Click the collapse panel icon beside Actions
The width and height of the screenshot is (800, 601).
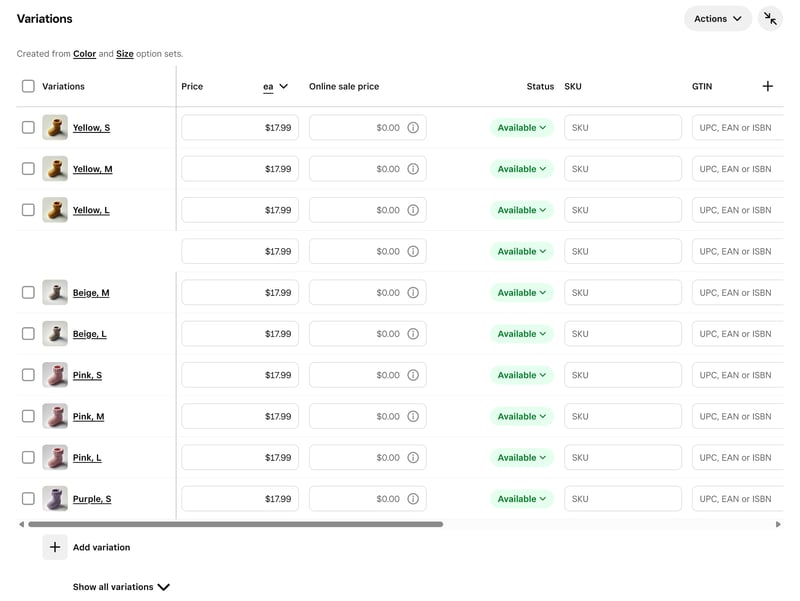770,19
